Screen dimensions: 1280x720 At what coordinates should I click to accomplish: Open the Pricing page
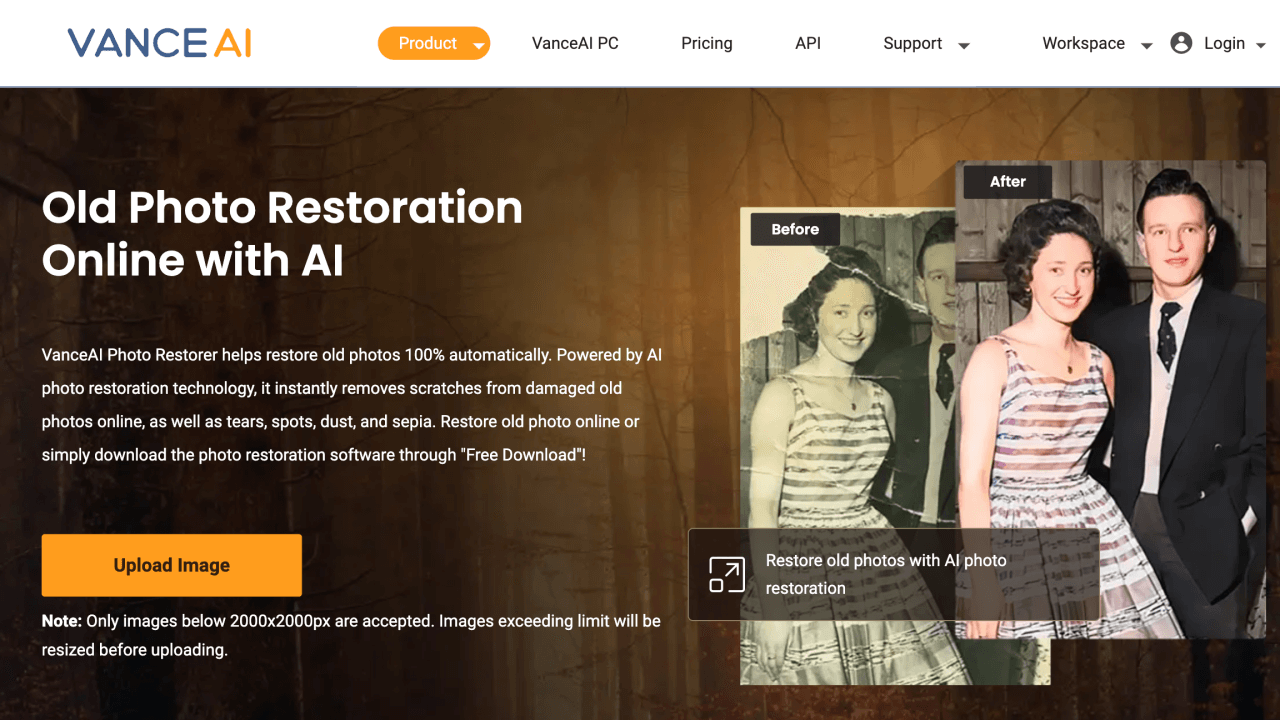coord(707,43)
